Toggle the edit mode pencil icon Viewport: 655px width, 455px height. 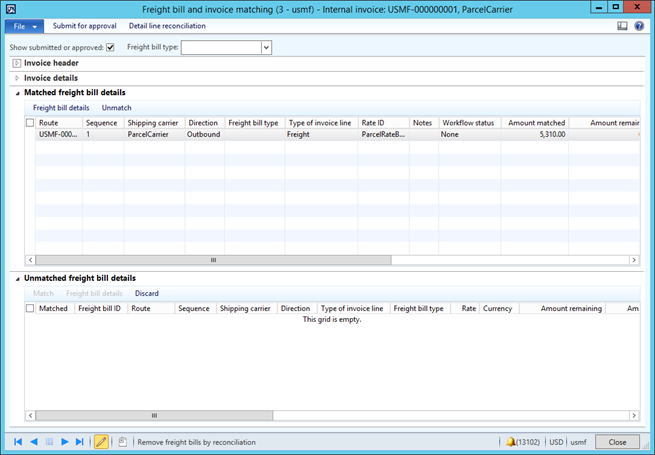coord(101,441)
